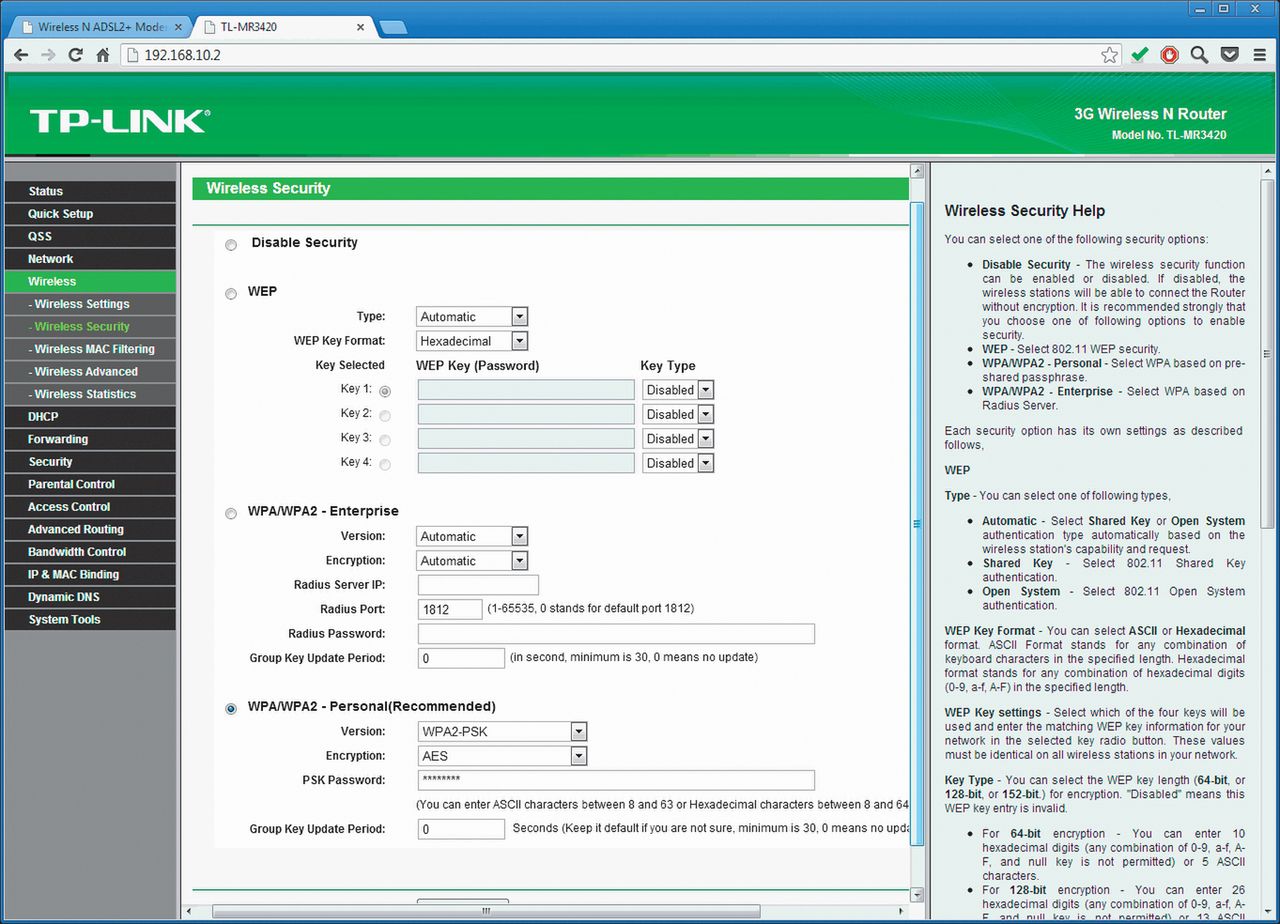Click the Pocket-style extension icon
1280x924 pixels.
click(1230, 55)
